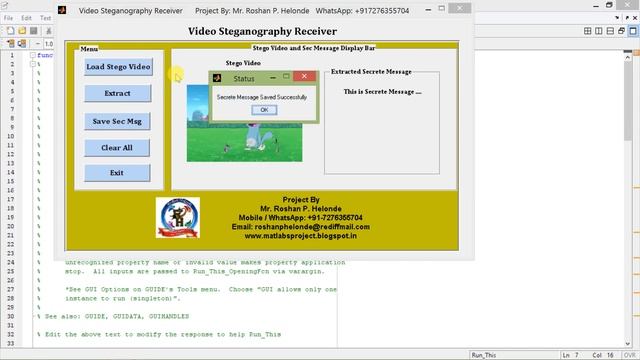Image resolution: width=640 pixels, height=360 pixels.
Task: Click editor scrollbar up arrow
Action: pos(628,58)
